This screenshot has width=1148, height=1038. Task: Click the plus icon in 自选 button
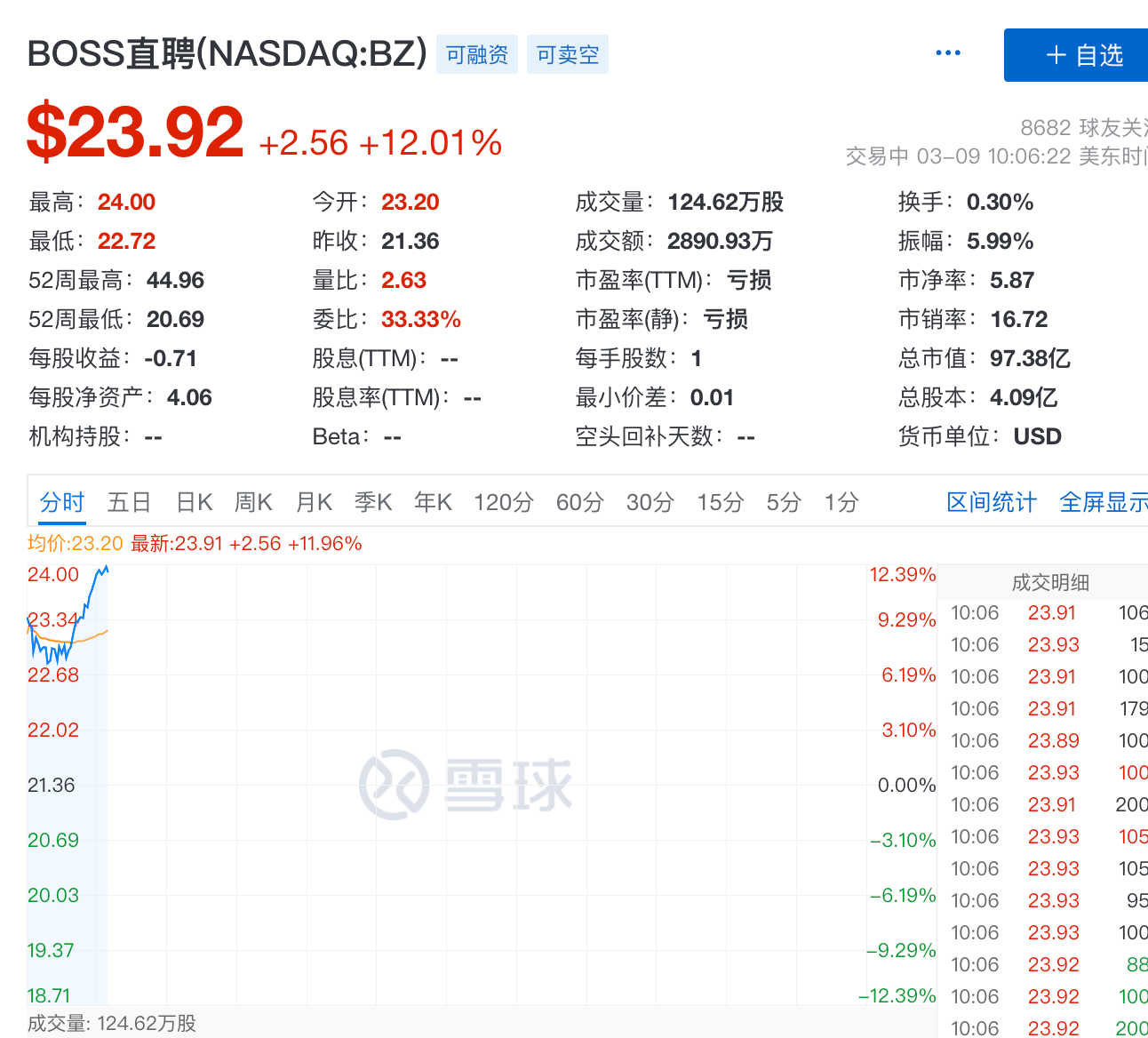pyautogui.click(x=1055, y=54)
